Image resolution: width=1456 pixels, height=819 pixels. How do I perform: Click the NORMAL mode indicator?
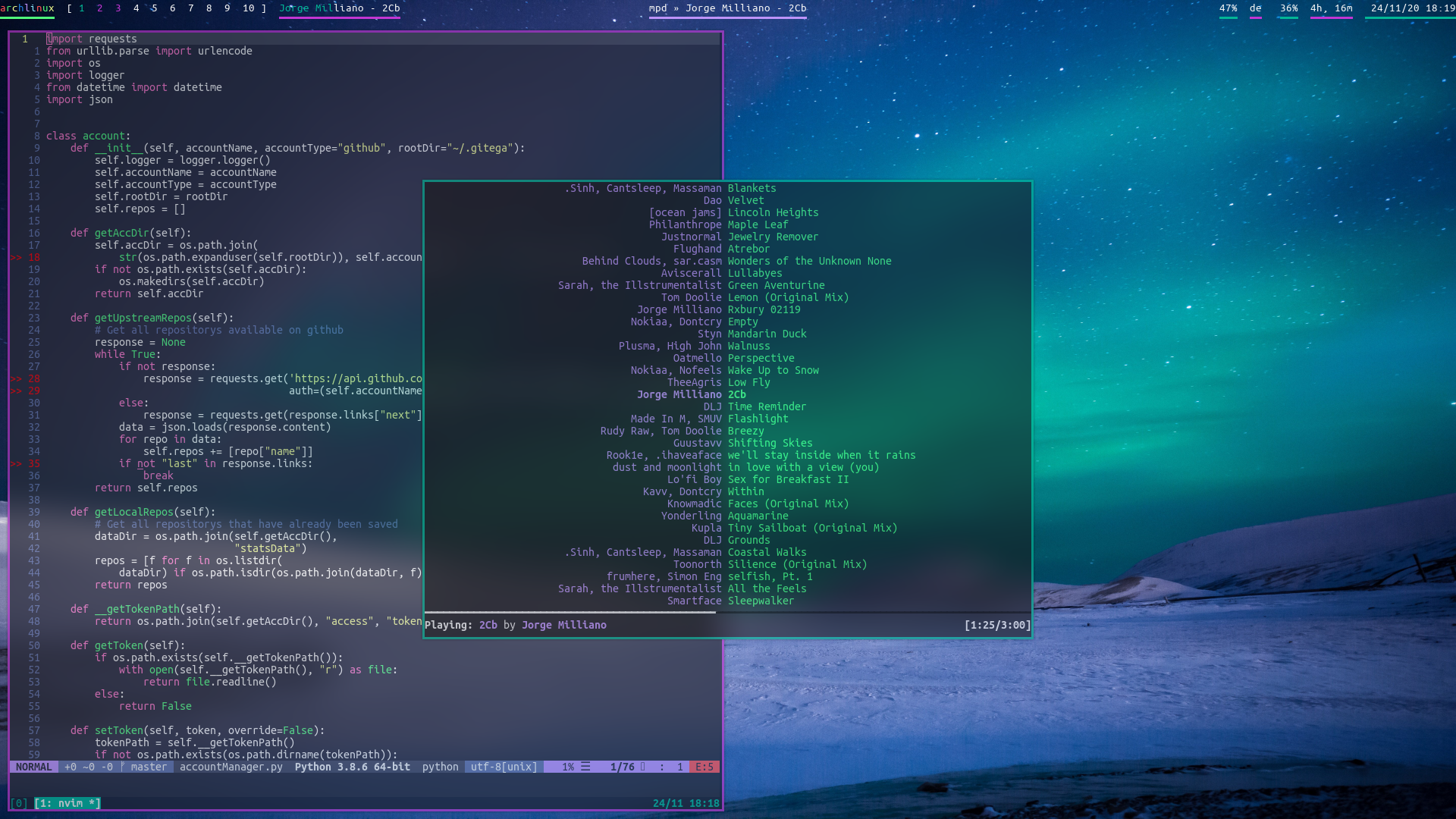(33, 767)
